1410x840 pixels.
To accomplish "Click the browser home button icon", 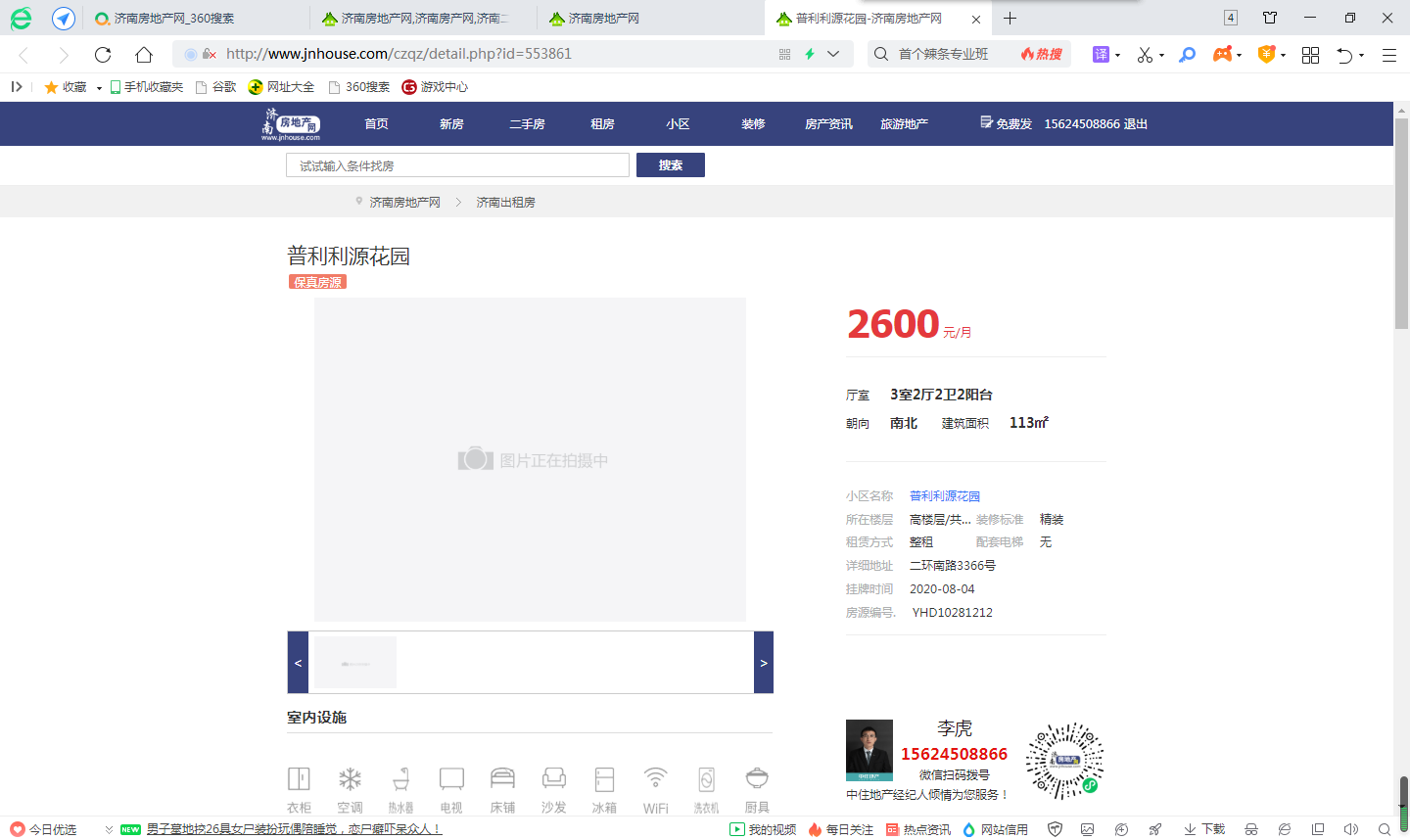I will 144,55.
